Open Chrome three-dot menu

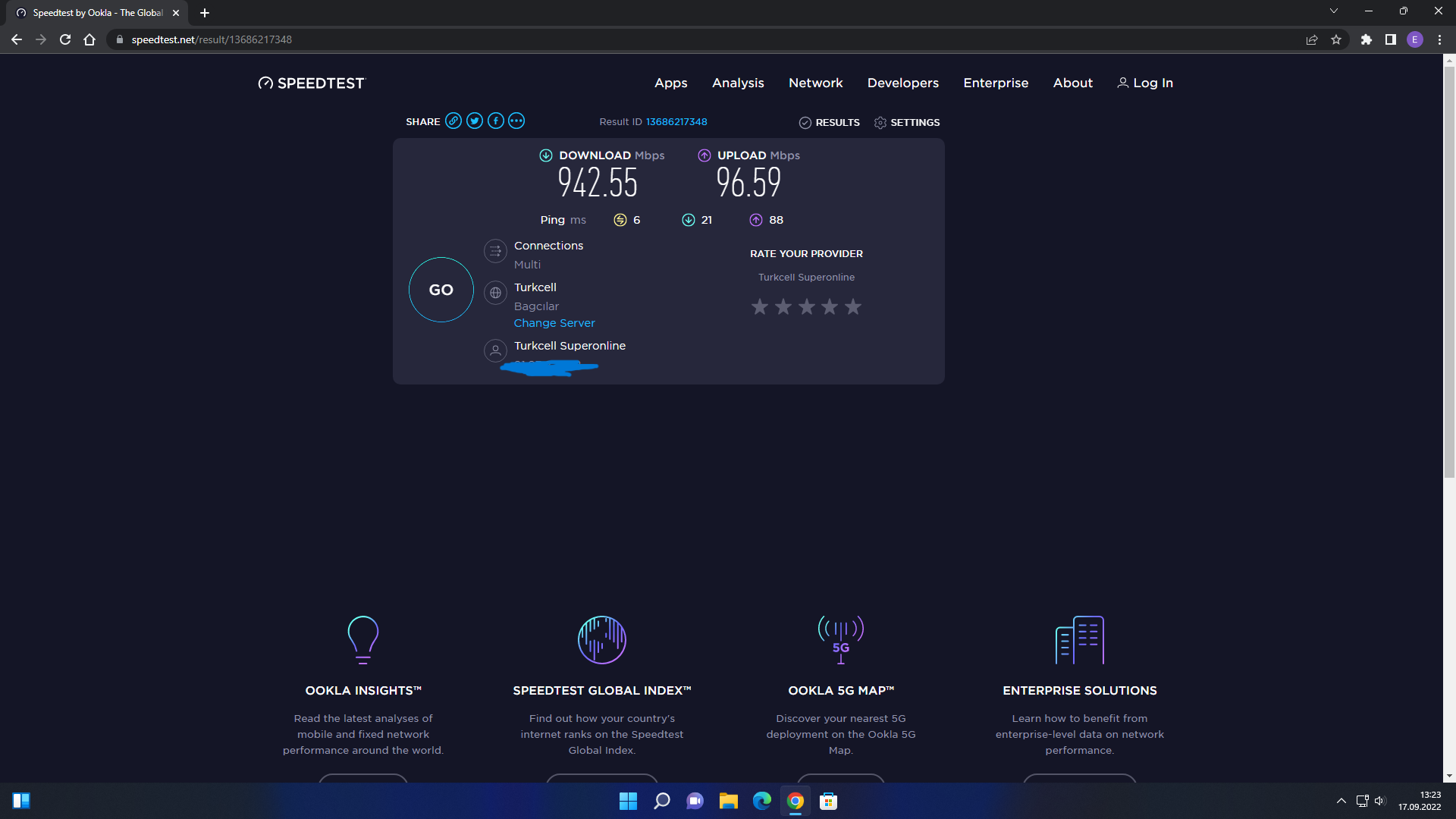tap(1439, 39)
